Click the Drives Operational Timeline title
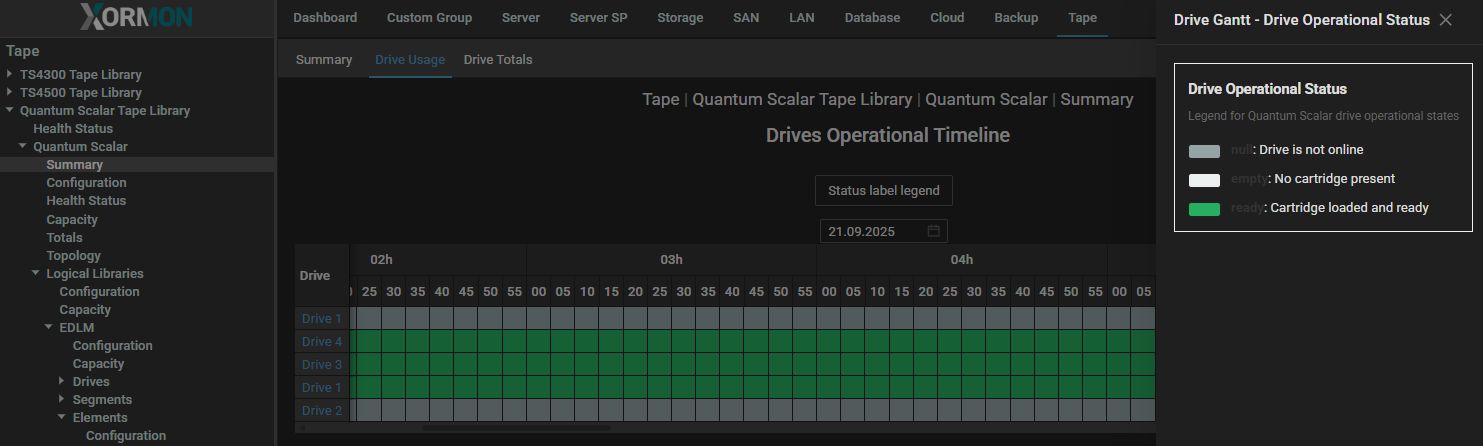Viewport: 1483px width, 446px height. tap(888, 135)
